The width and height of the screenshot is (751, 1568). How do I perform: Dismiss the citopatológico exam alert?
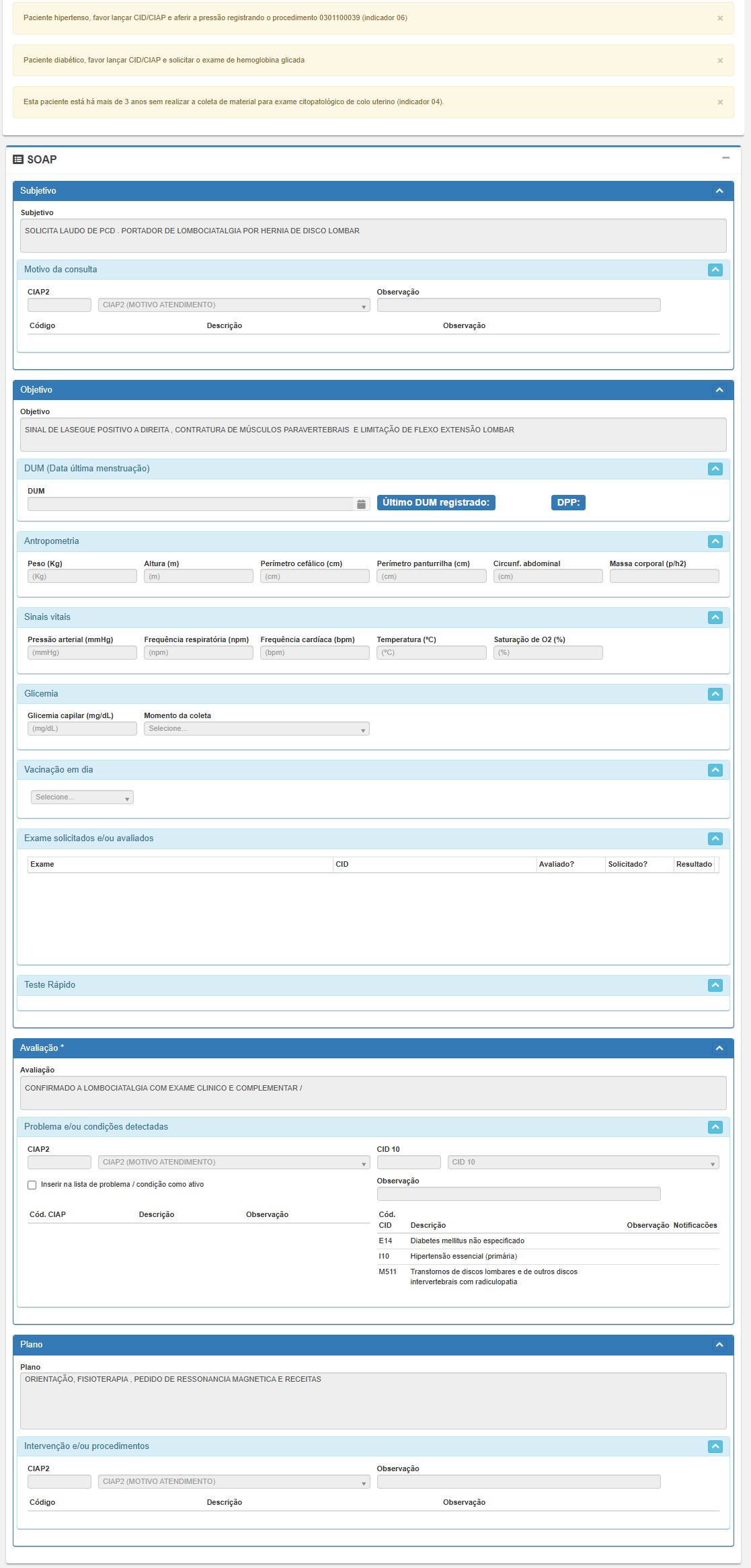720,102
